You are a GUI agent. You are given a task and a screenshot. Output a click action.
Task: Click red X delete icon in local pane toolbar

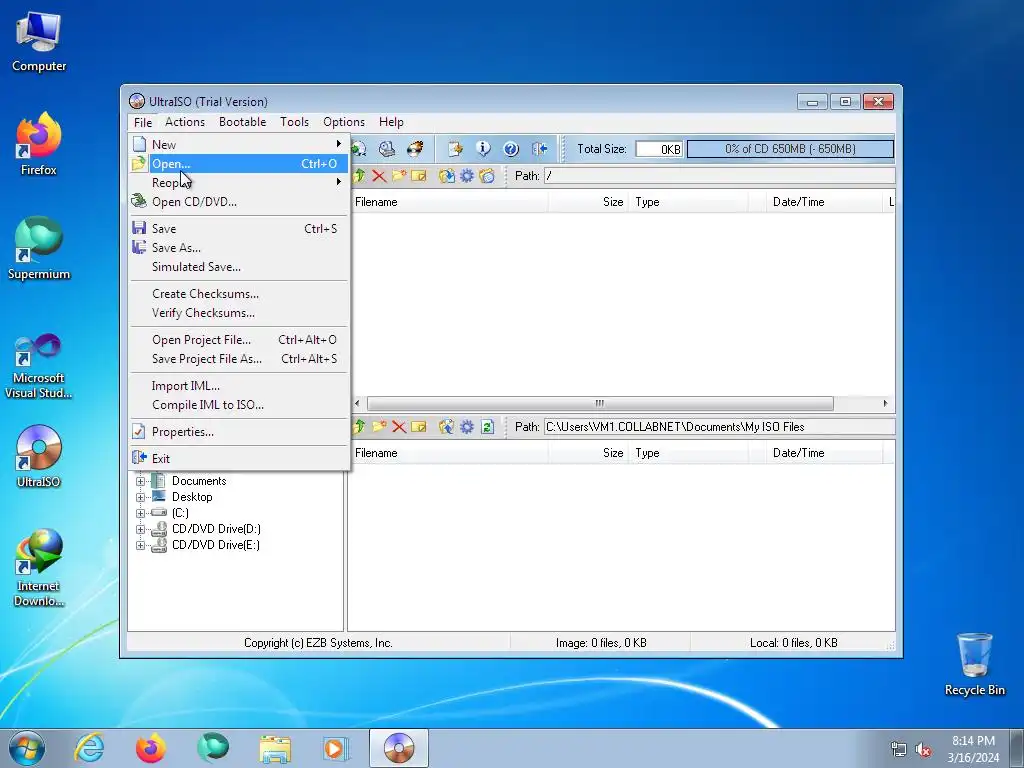pyautogui.click(x=399, y=426)
